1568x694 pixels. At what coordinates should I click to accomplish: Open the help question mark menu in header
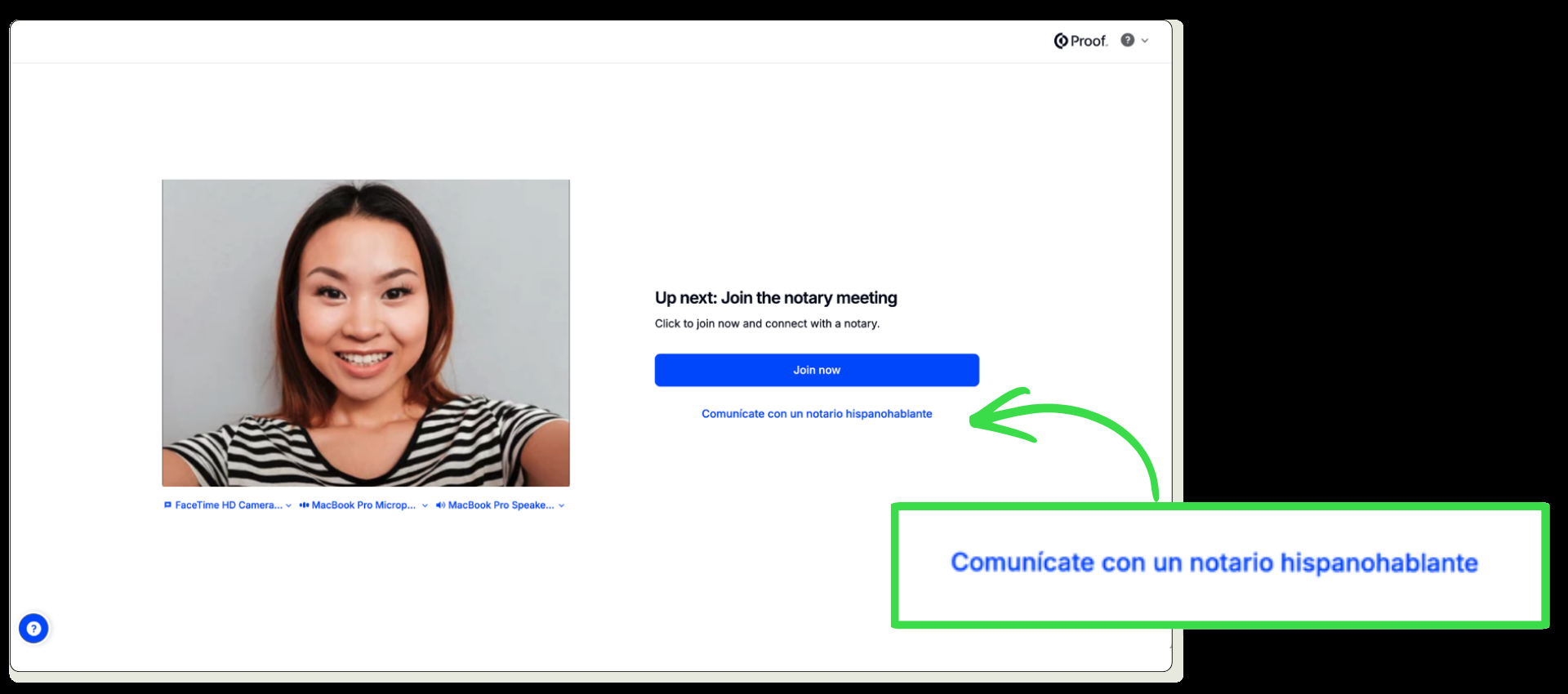pos(1127,40)
